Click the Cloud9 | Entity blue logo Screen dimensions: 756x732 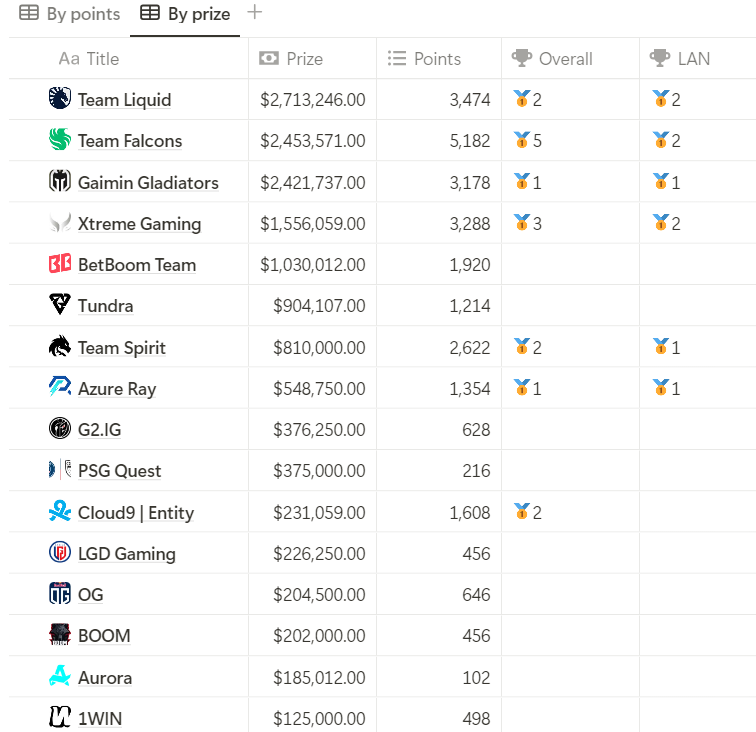click(60, 511)
